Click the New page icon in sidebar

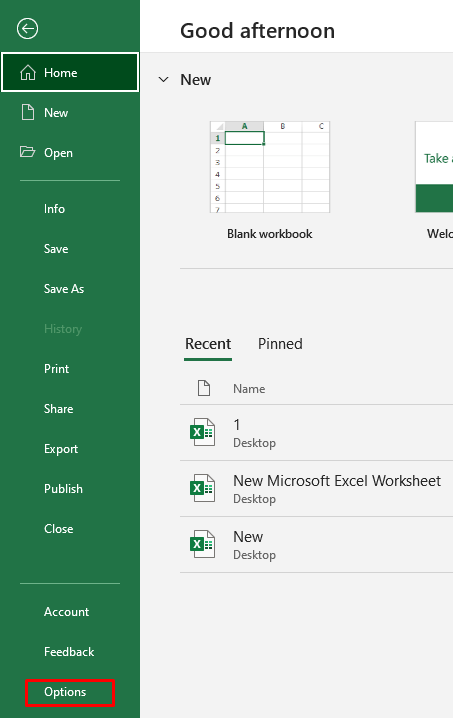point(28,112)
